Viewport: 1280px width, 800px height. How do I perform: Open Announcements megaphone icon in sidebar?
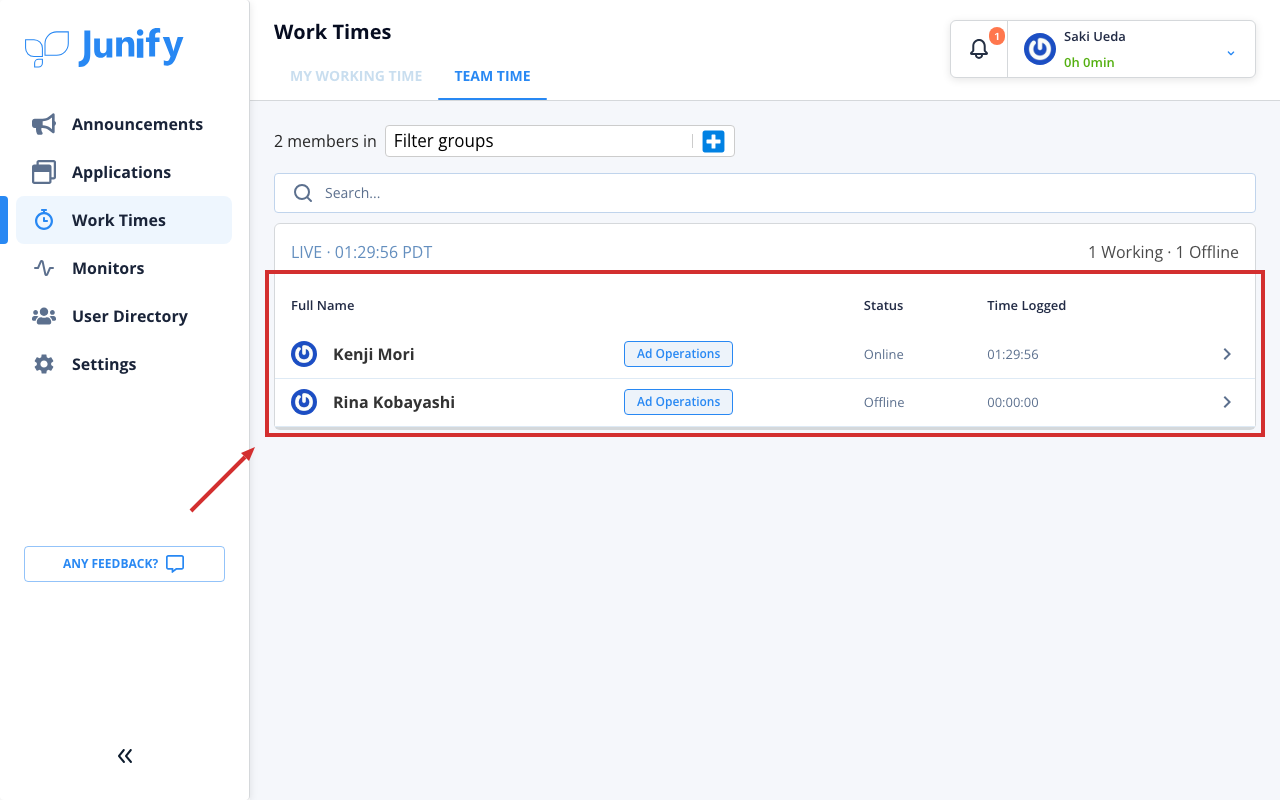tap(44, 124)
